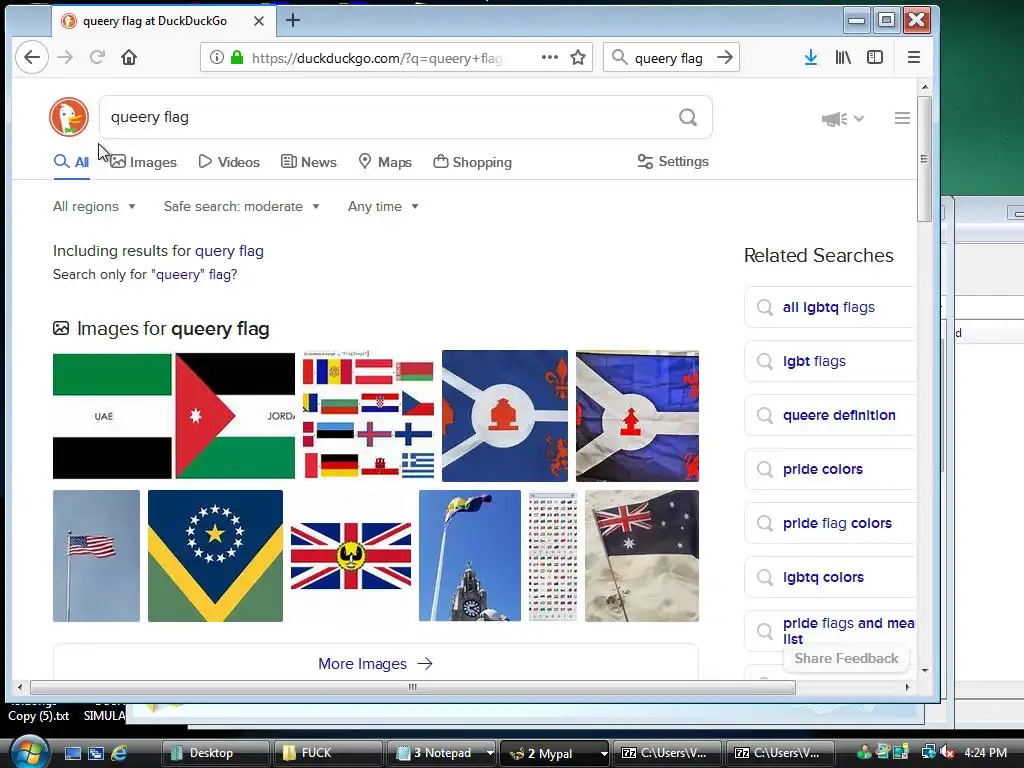Switch to the Maps tab
Image resolution: width=1024 pixels, height=768 pixels.
385,162
